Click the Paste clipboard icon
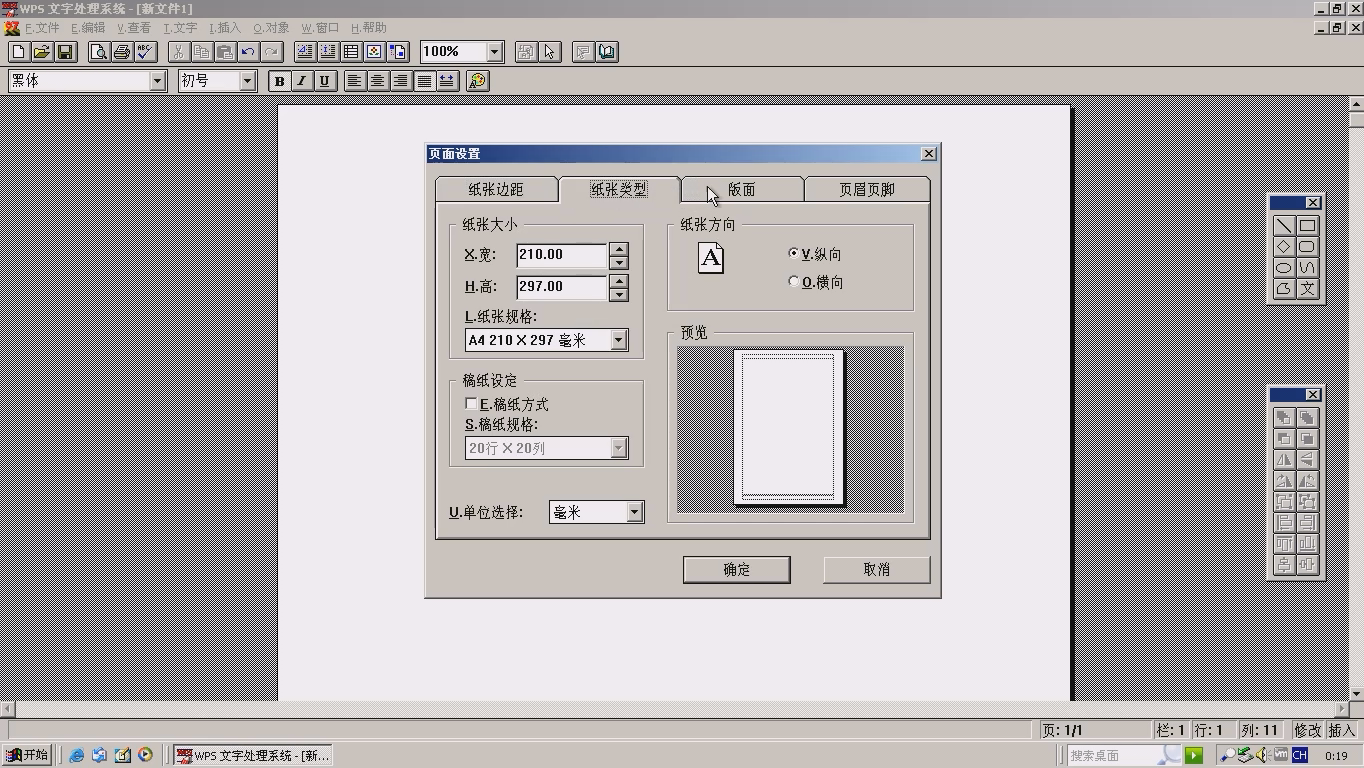Viewport: 1364px width, 768px height. point(225,52)
